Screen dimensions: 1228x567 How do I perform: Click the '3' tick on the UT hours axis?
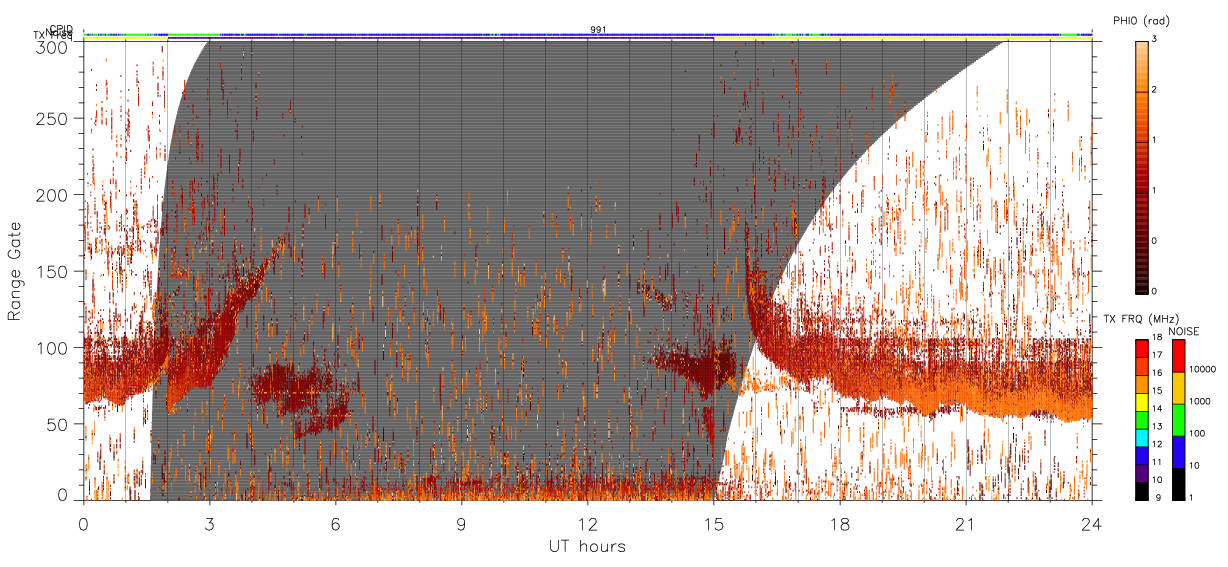210,523
